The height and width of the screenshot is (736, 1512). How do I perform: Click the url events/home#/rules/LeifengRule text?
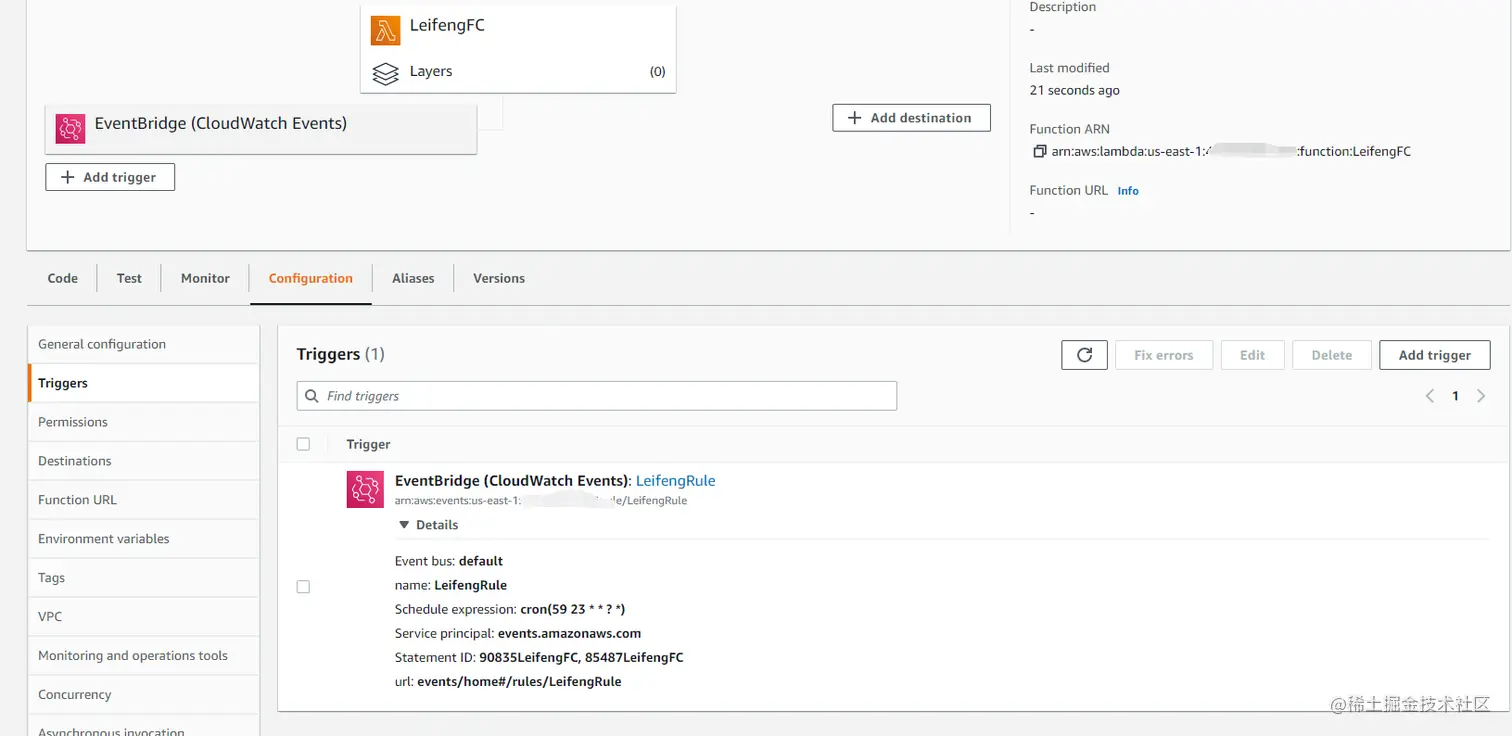519,682
